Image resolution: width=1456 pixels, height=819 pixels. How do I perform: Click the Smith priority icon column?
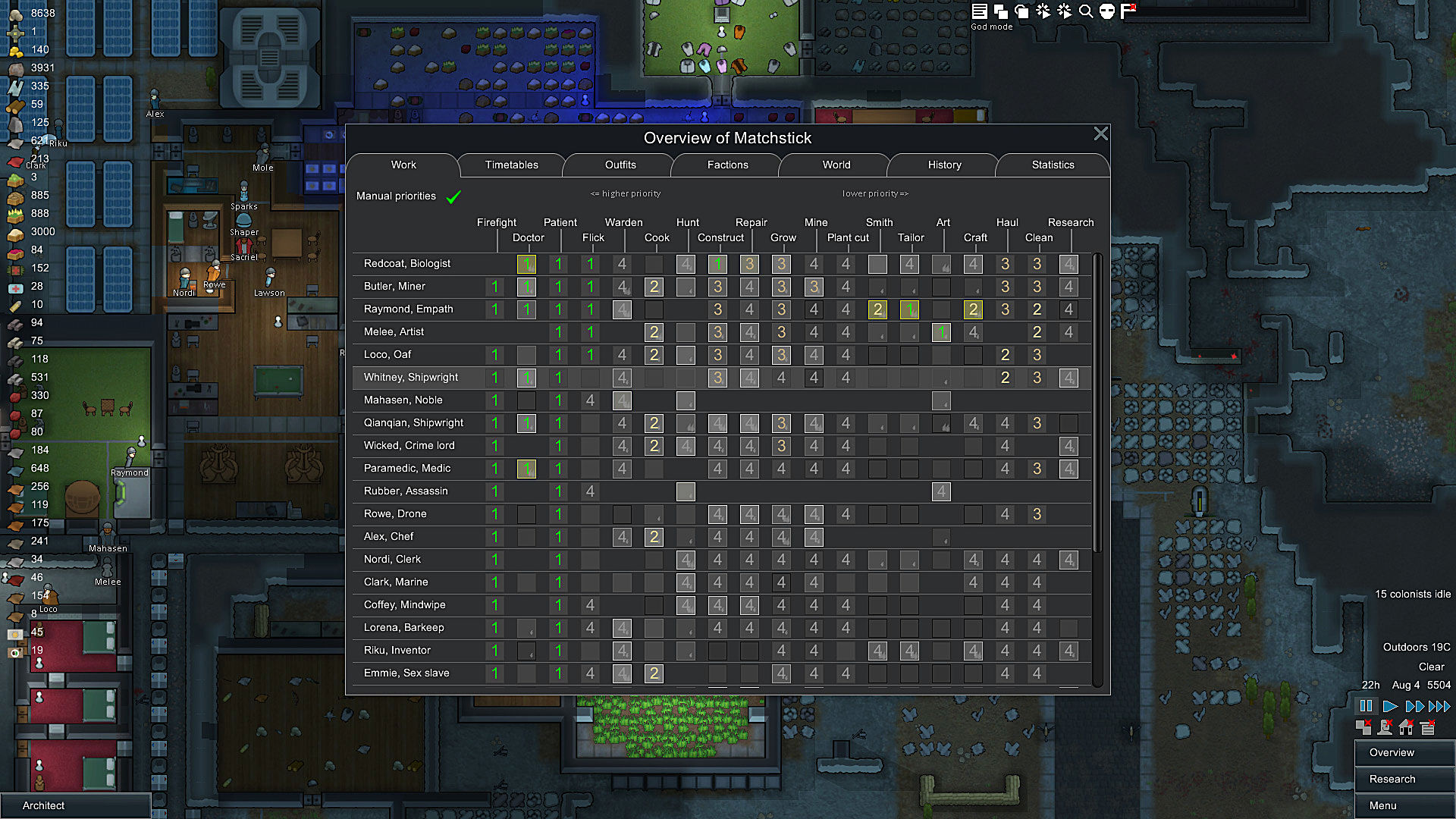coord(877,222)
